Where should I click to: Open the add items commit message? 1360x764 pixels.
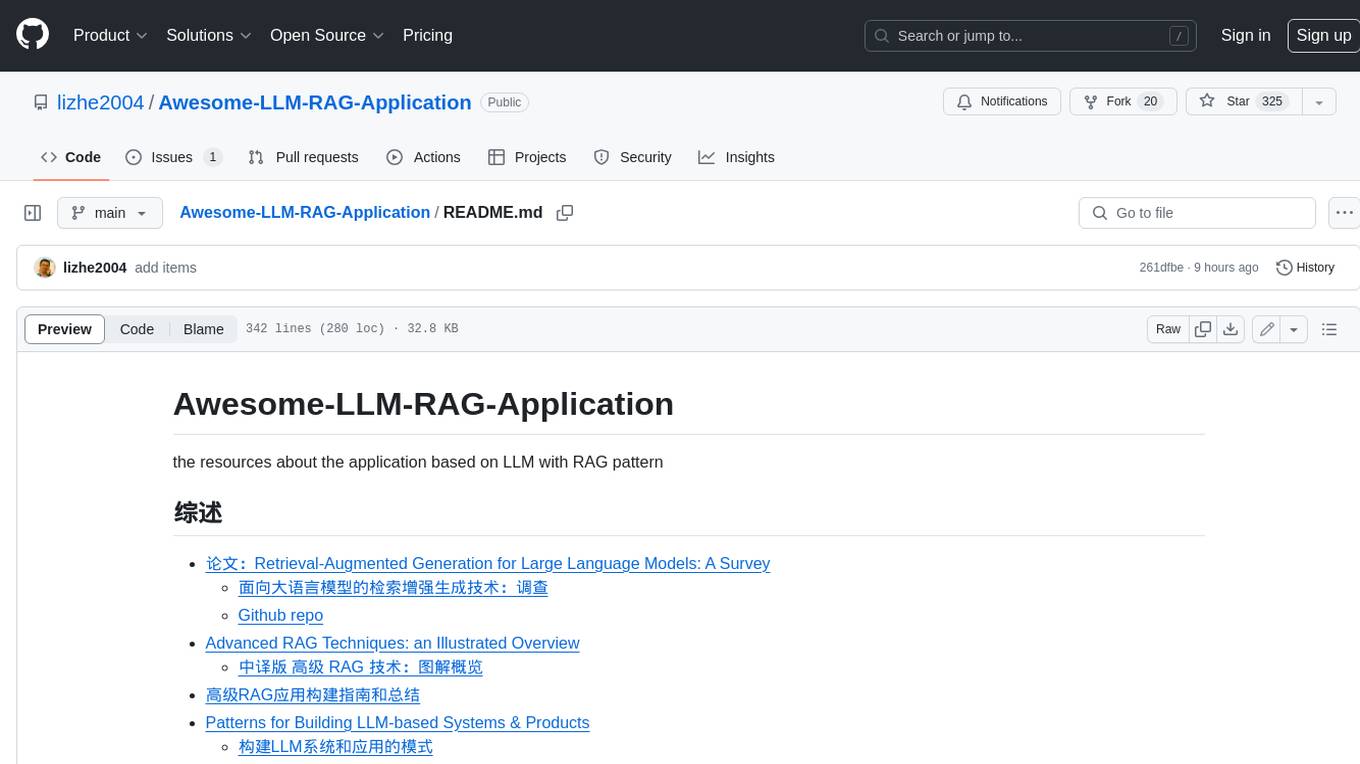point(166,268)
